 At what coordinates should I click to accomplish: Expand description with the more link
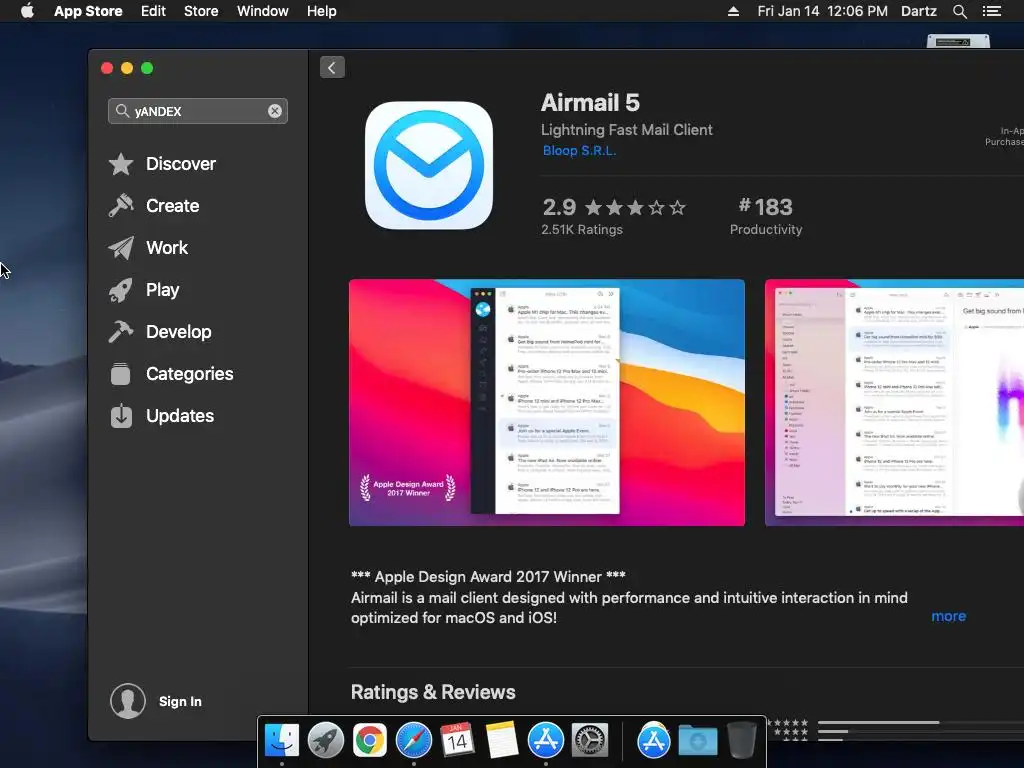(948, 616)
